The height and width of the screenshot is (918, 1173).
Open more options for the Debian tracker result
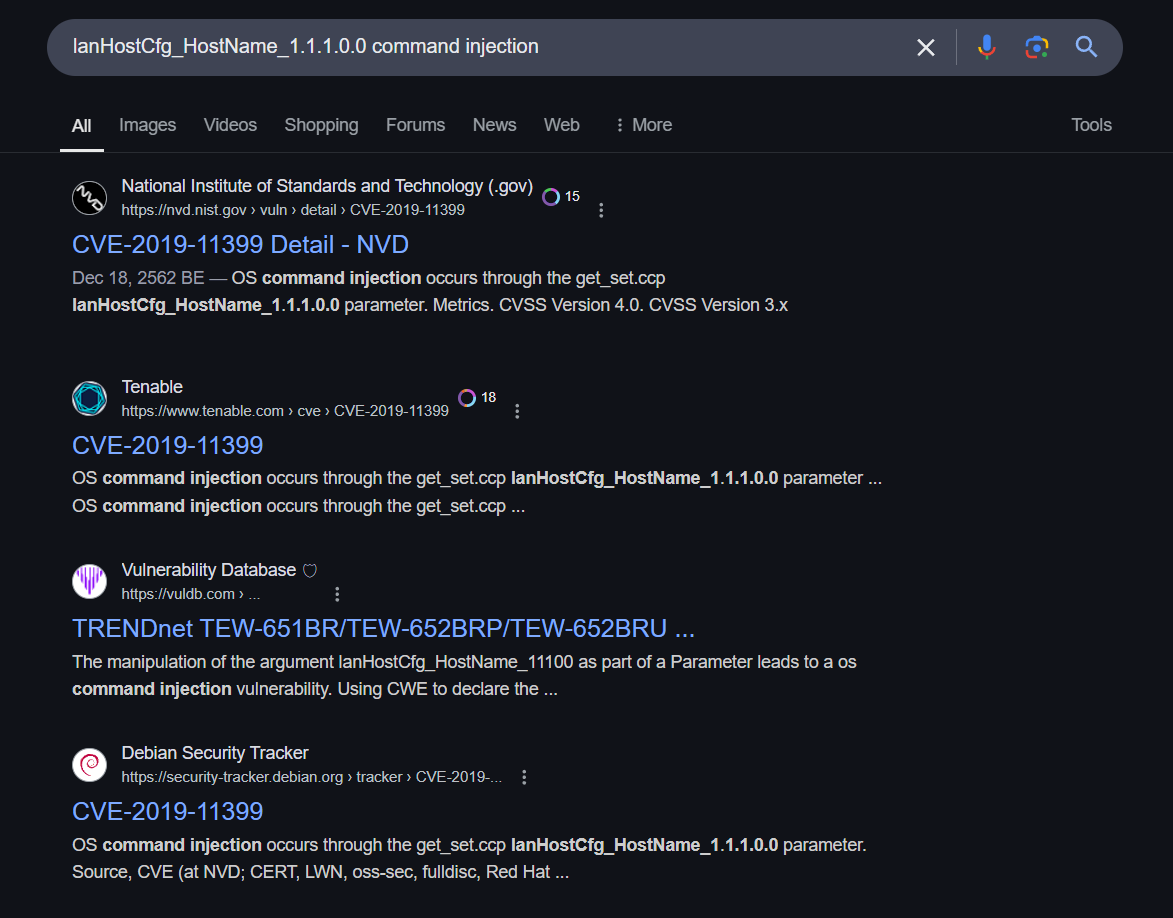point(524,777)
